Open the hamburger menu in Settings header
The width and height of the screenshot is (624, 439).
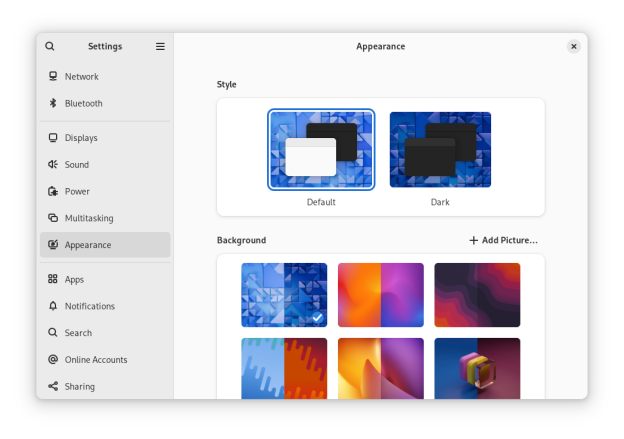pos(160,46)
